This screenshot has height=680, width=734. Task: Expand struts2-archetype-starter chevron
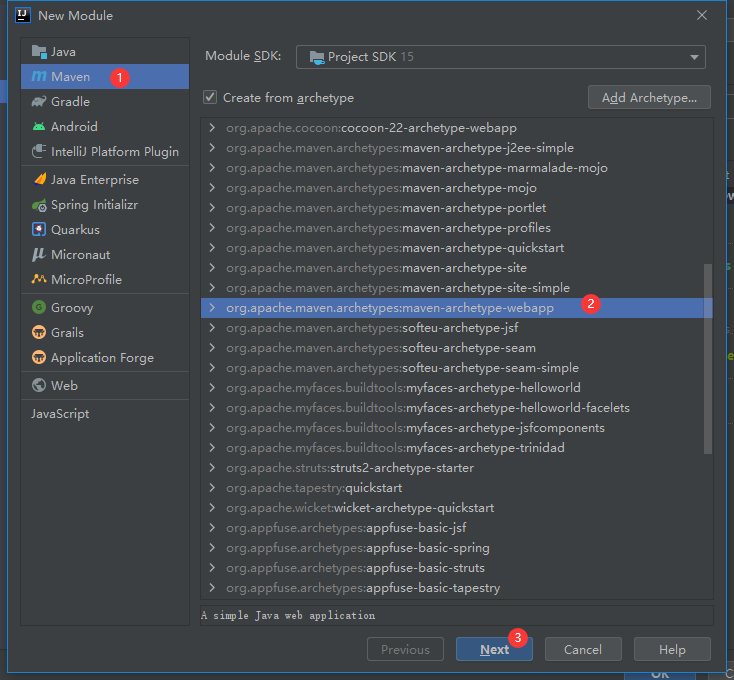(212, 468)
